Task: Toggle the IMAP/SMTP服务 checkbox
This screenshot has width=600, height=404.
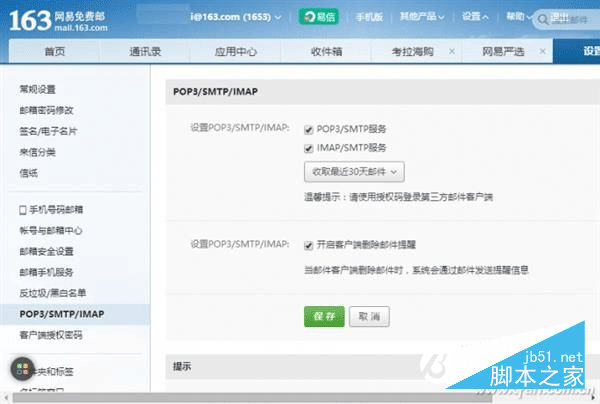Action: (x=308, y=148)
